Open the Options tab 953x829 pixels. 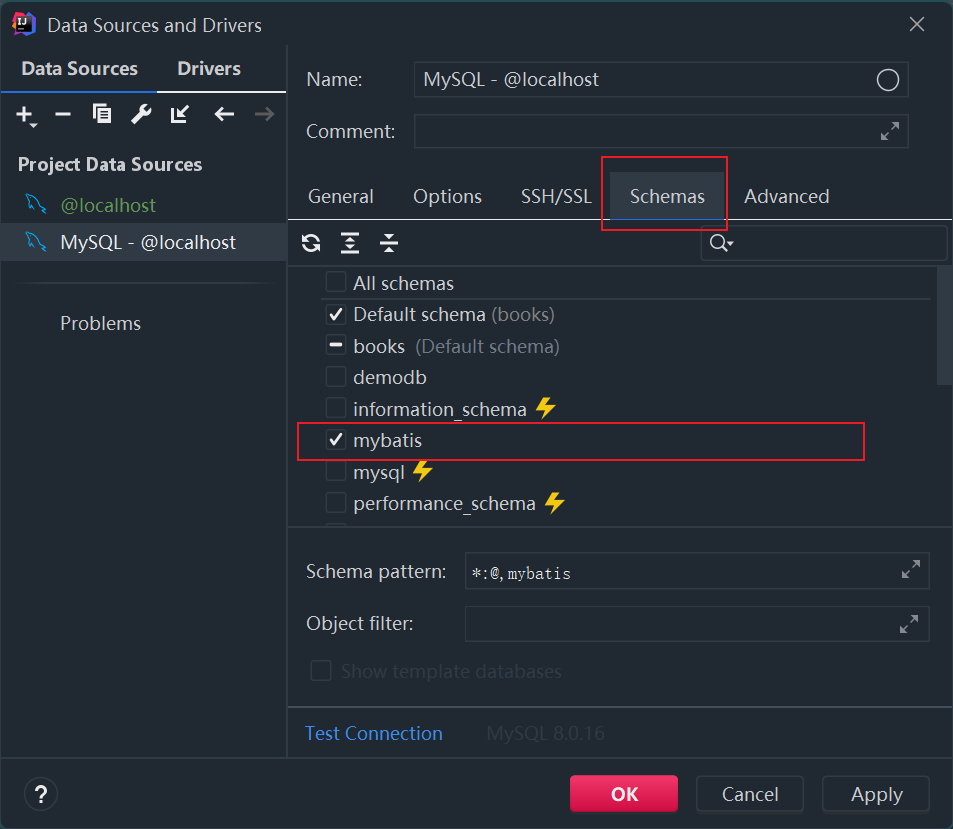(x=447, y=196)
